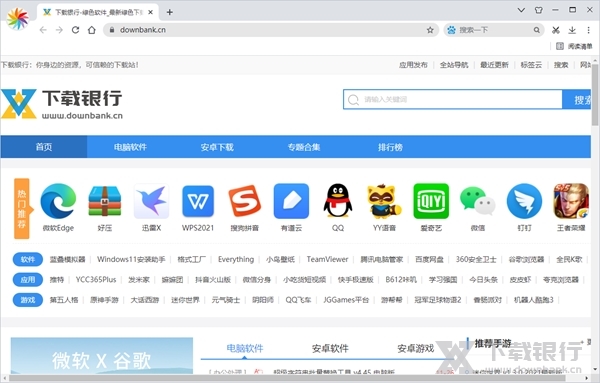
Task: Open 应用发布 top link
Action: (413, 65)
